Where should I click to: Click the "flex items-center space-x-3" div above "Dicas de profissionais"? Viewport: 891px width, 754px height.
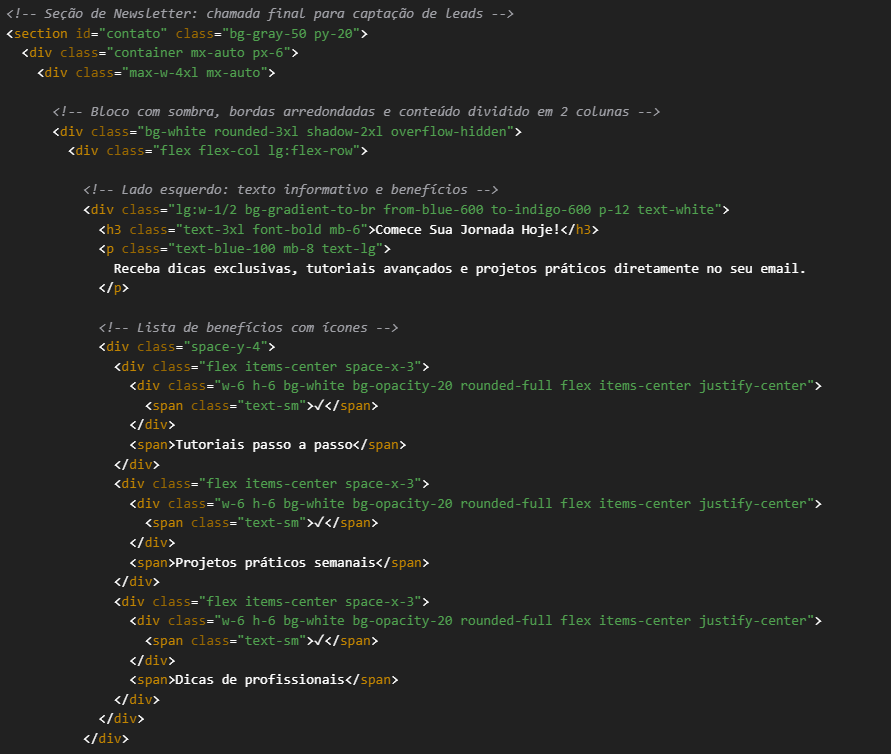(x=272, y=602)
